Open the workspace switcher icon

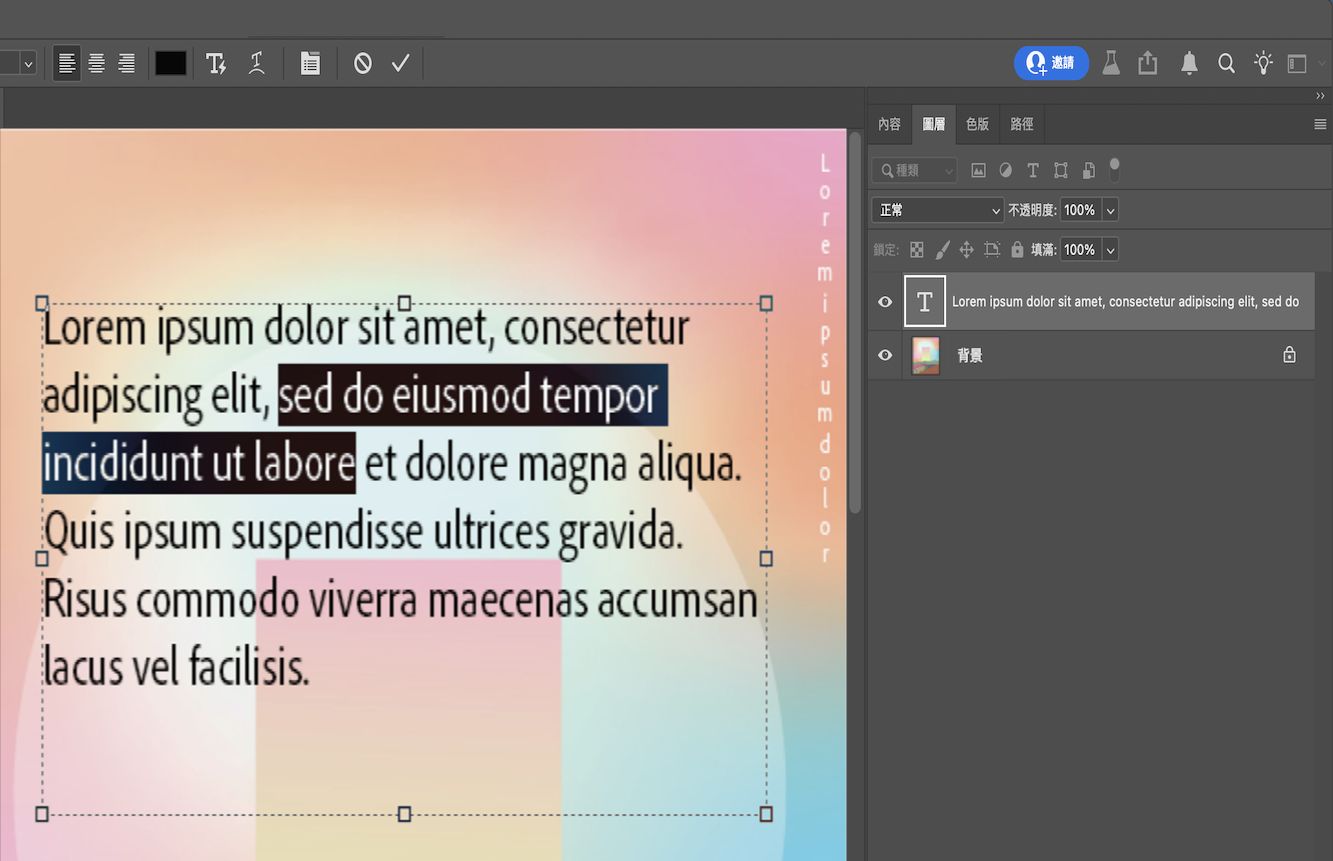[1297, 63]
